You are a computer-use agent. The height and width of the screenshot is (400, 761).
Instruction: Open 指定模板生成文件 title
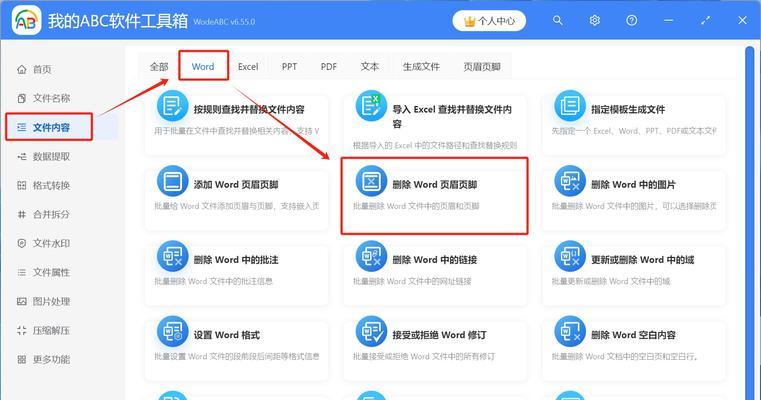(628, 110)
